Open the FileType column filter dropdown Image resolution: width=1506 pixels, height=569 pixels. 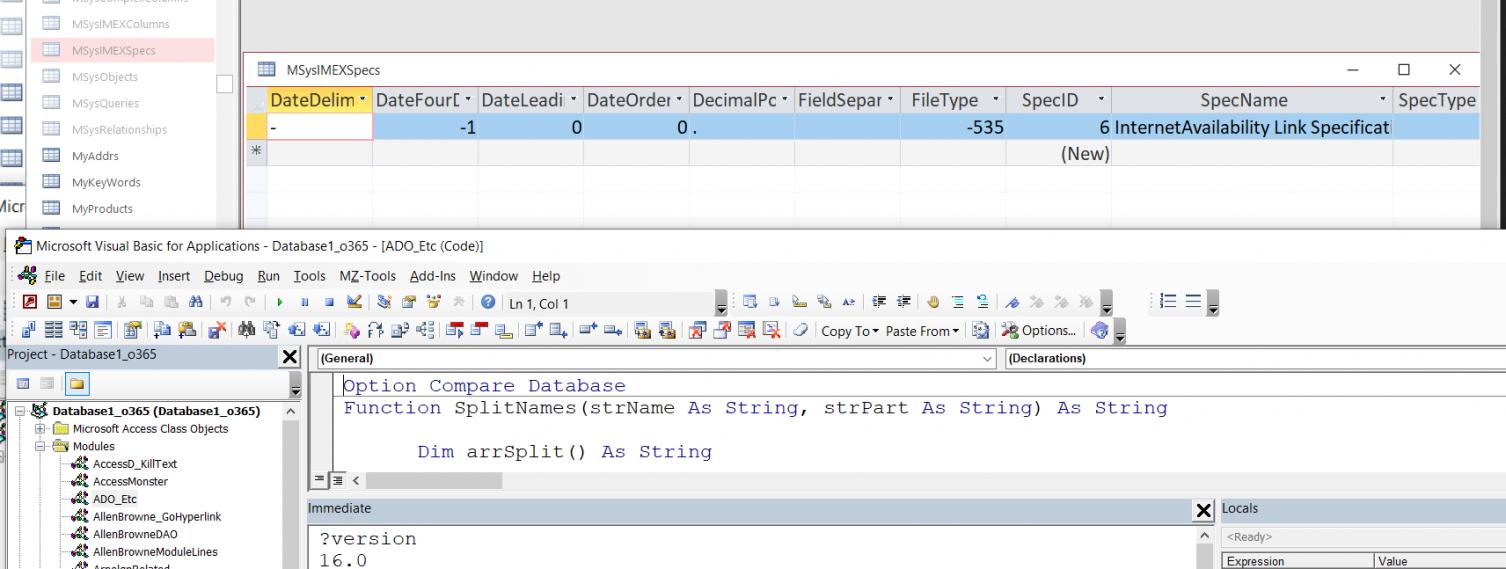click(x=995, y=100)
